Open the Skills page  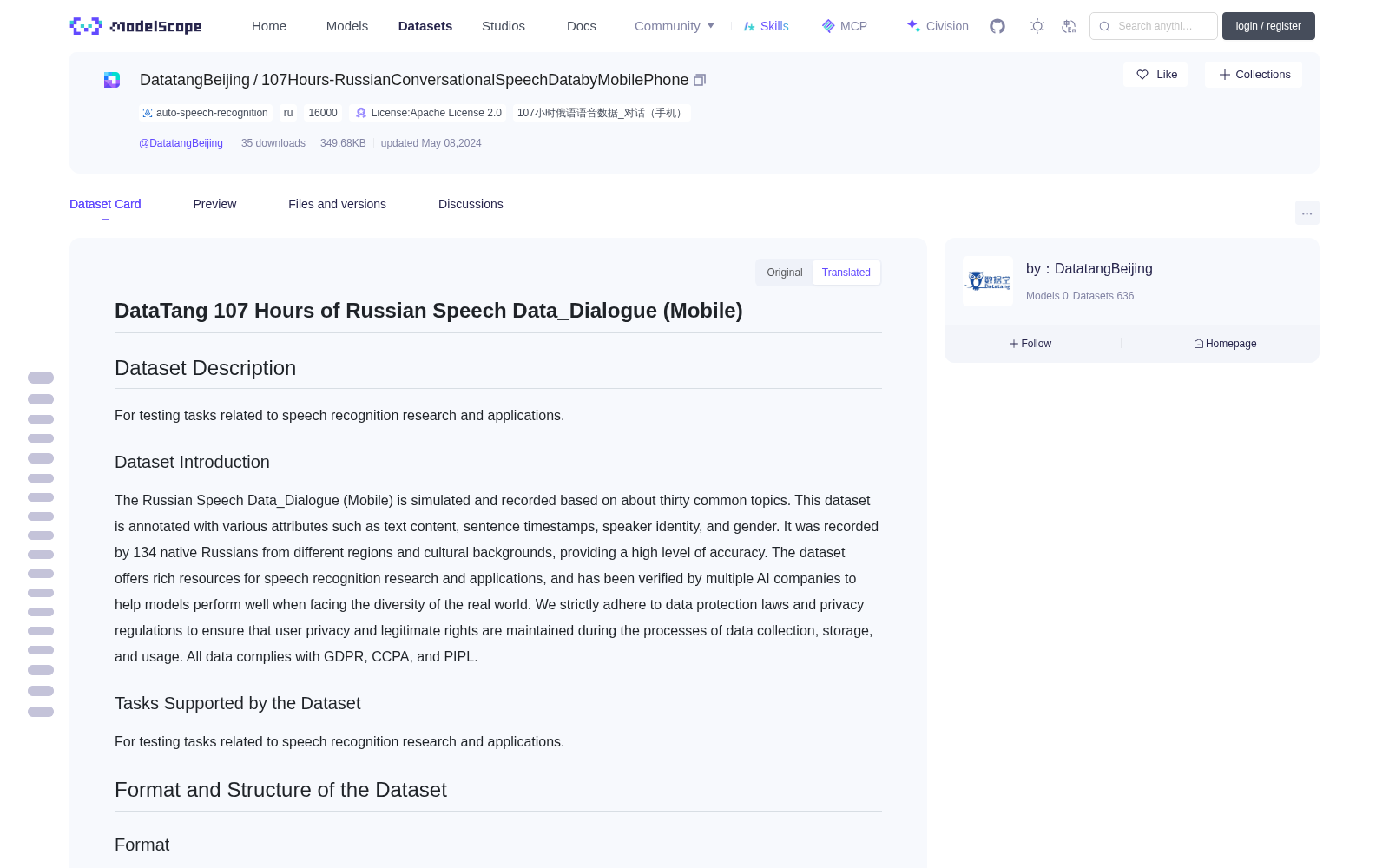click(x=774, y=26)
